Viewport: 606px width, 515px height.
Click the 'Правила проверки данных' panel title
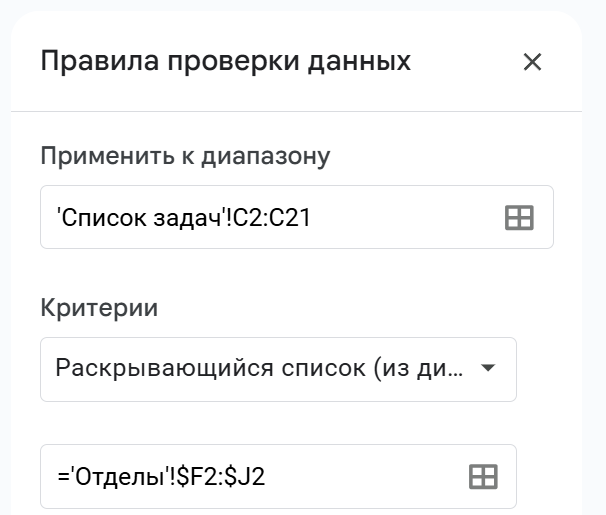(226, 61)
